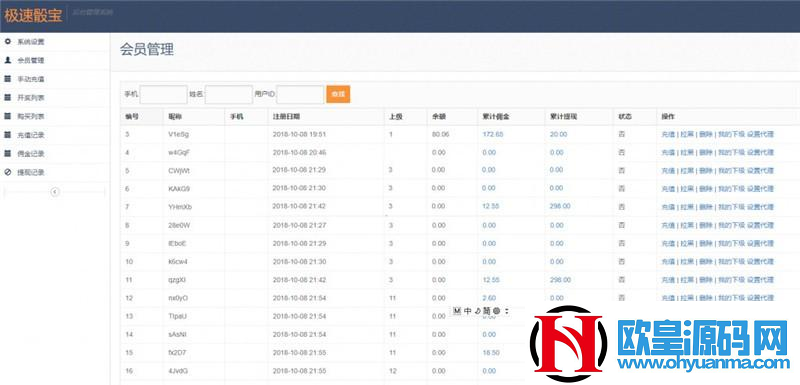
Task: Open withdrawal total 20.00 in row 3
Action: pos(558,134)
